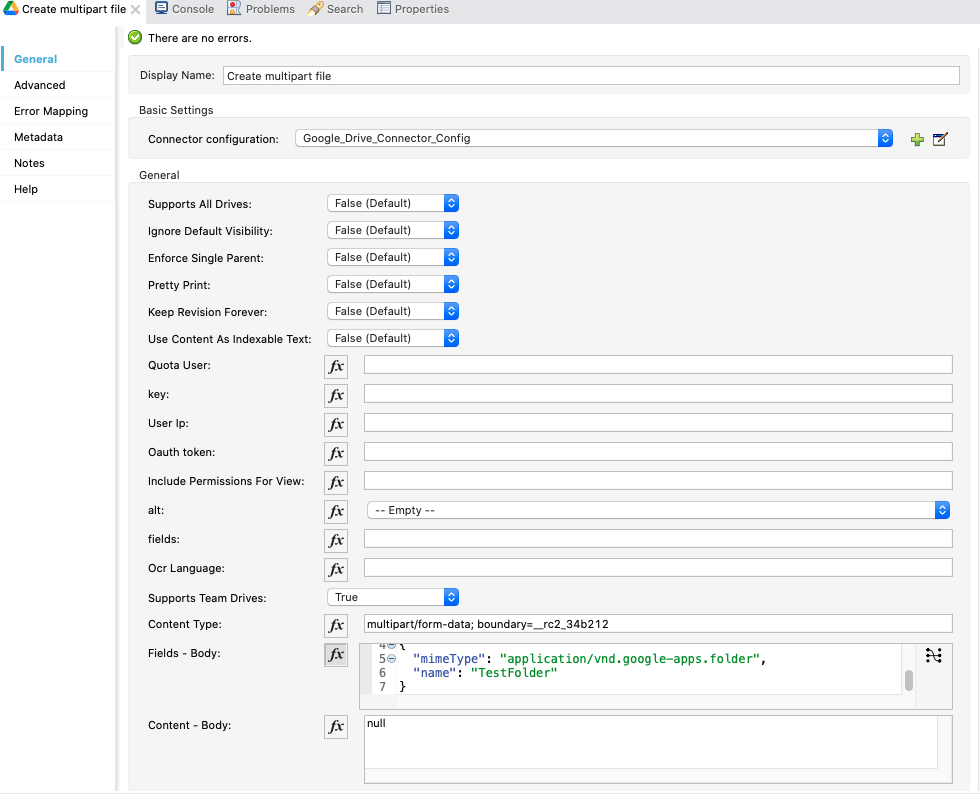Change the Supports Team Drives dropdown value

392,597
